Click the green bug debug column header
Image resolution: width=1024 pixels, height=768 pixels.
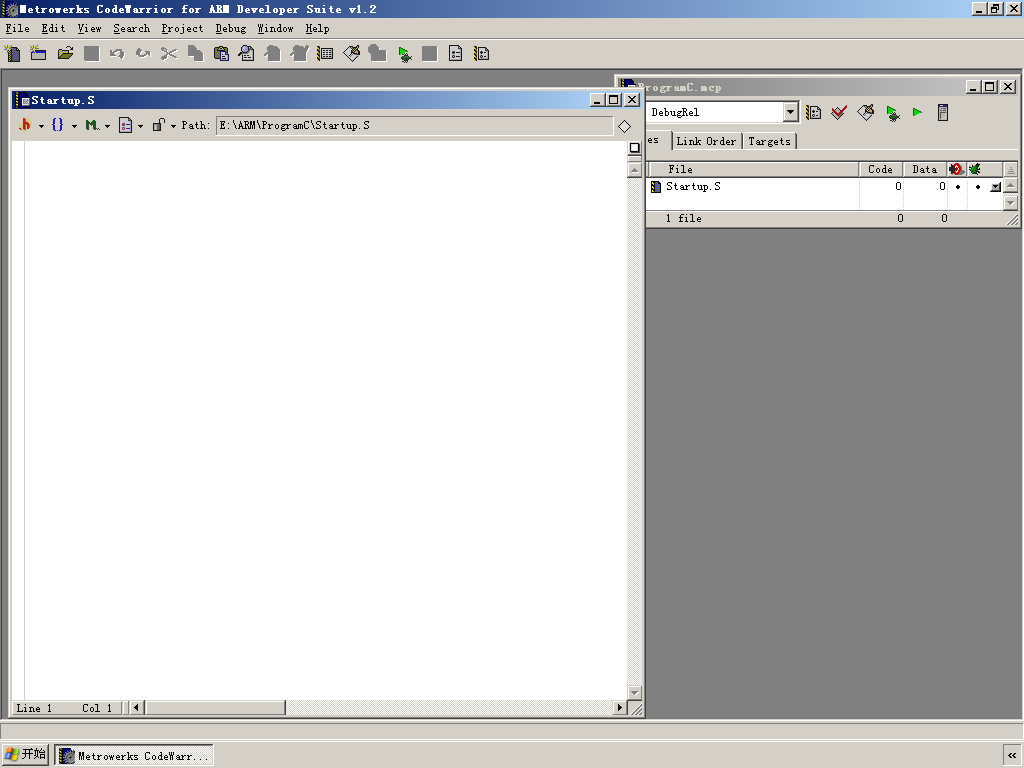click(975, 169)
